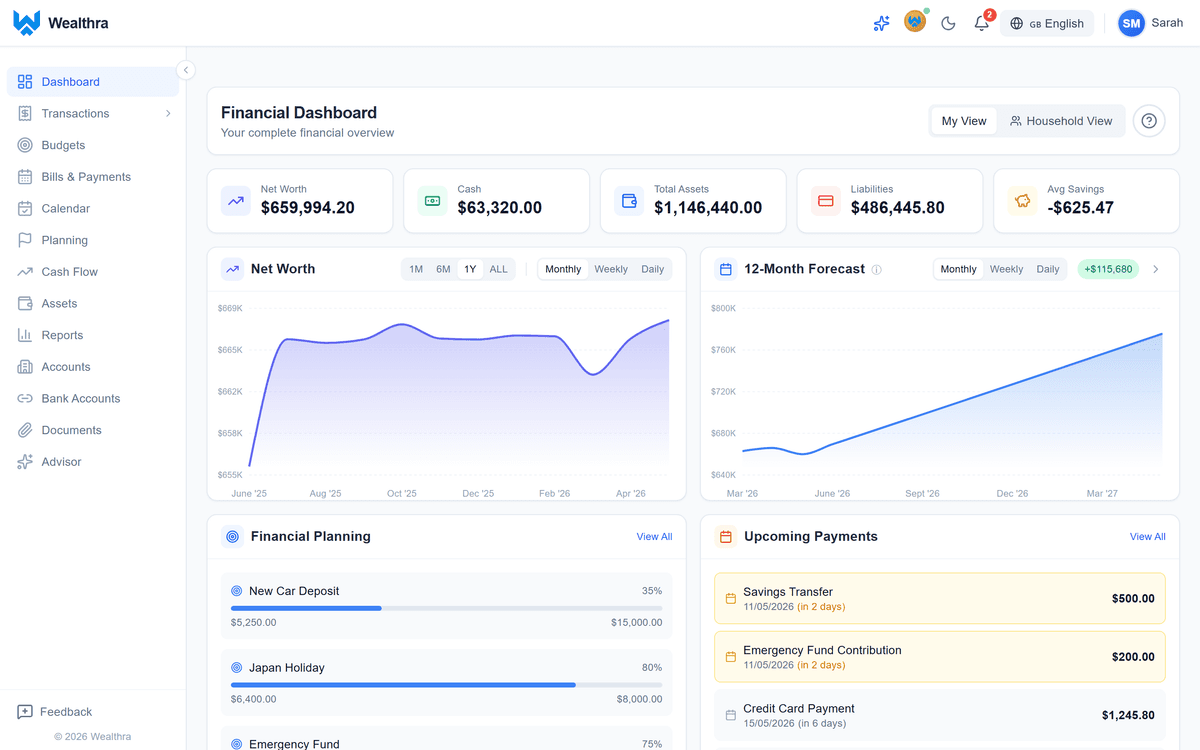The height and width of the screenshot is (750, 1200).
Task: Expand forecast with right chevron
Action: pos(1156,269)
